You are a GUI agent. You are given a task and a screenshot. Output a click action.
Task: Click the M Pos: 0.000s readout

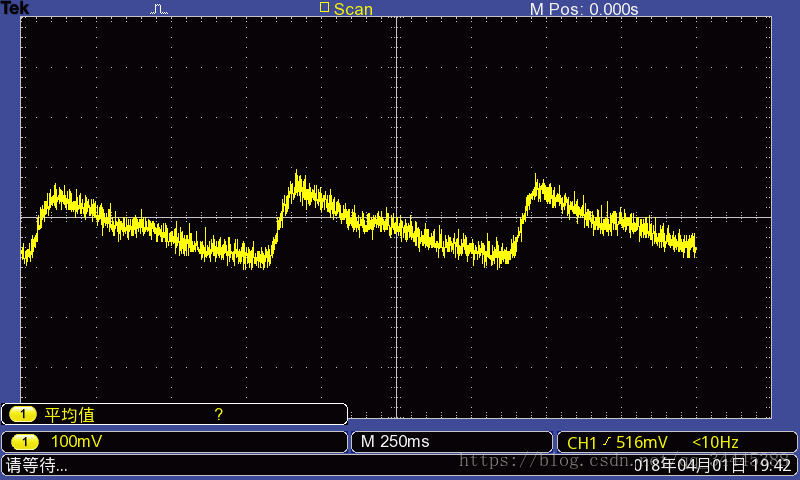coord(584,9)
